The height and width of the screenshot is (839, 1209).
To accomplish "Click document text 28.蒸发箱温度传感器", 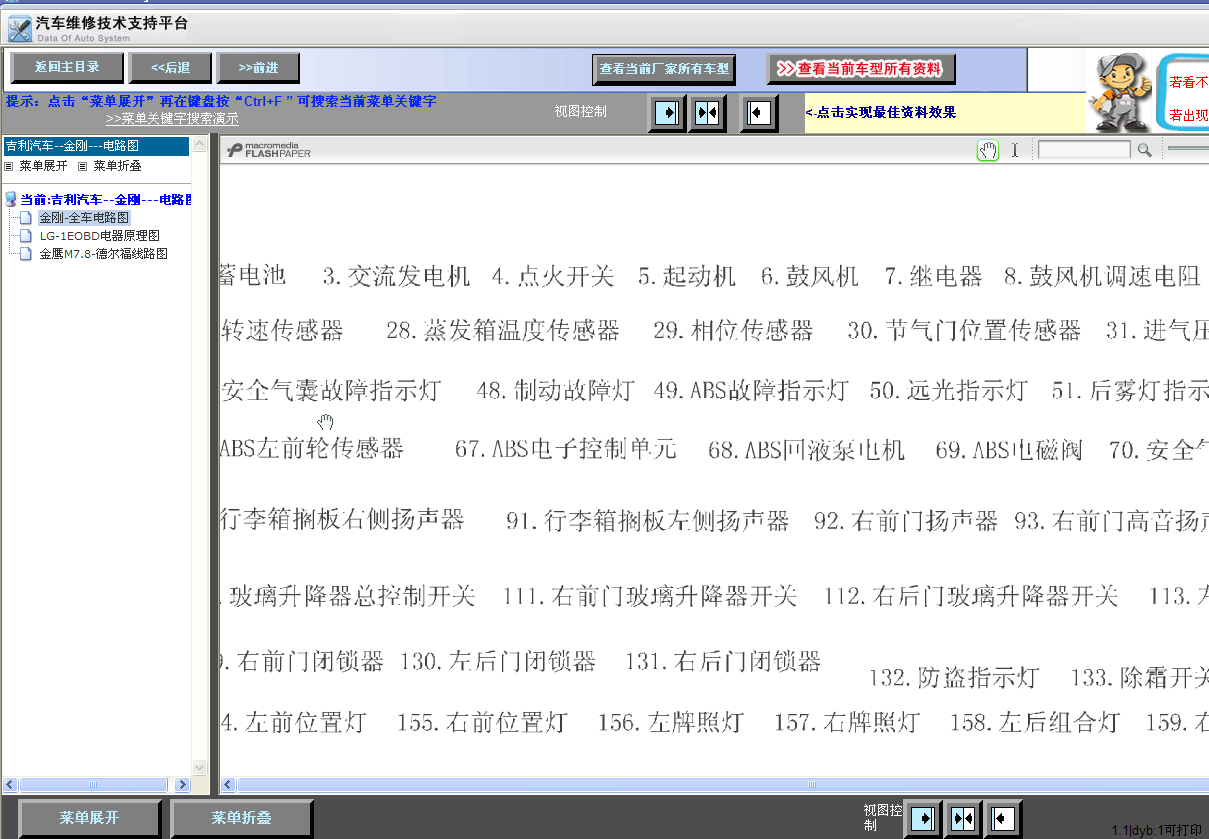I will [503, 330].
